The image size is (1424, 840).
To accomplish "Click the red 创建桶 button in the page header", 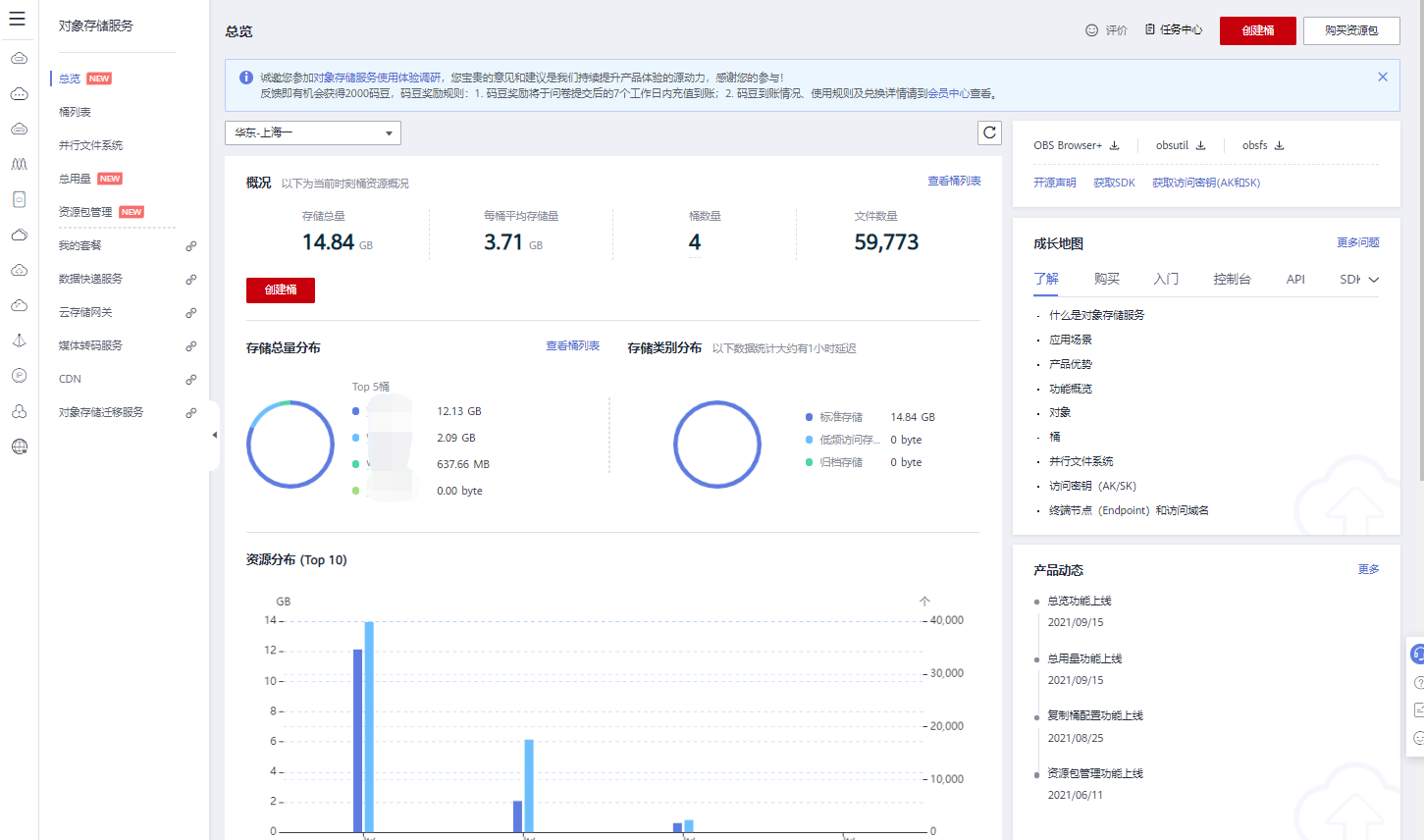I will point(1258,30).
